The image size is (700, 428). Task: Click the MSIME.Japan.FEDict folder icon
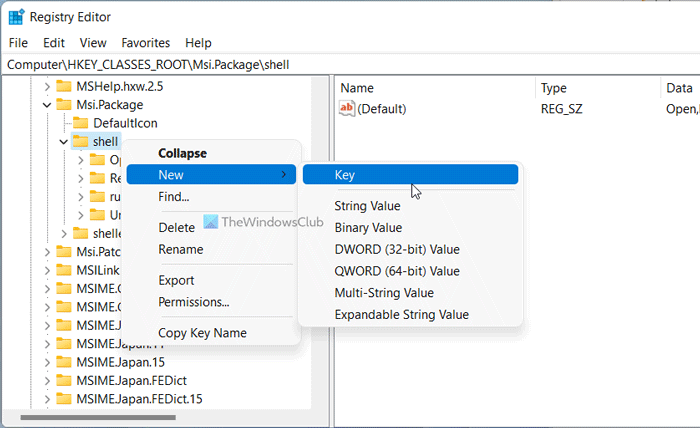(64, 380)
